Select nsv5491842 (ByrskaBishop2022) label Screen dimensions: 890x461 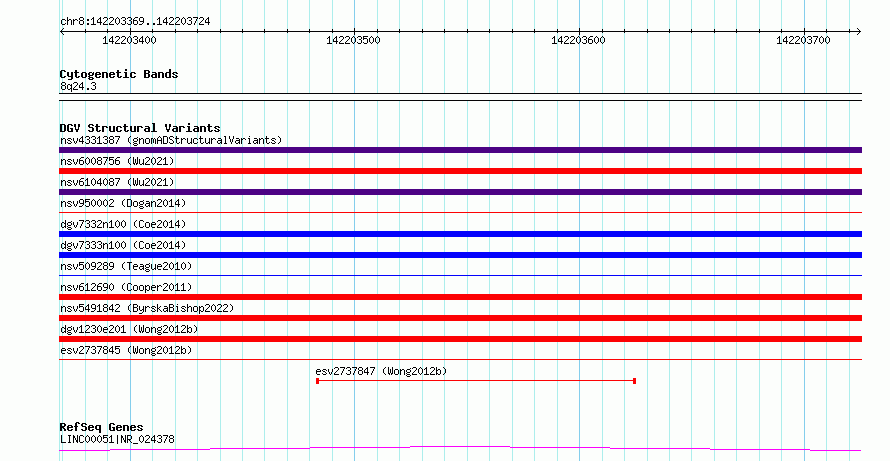147,308
